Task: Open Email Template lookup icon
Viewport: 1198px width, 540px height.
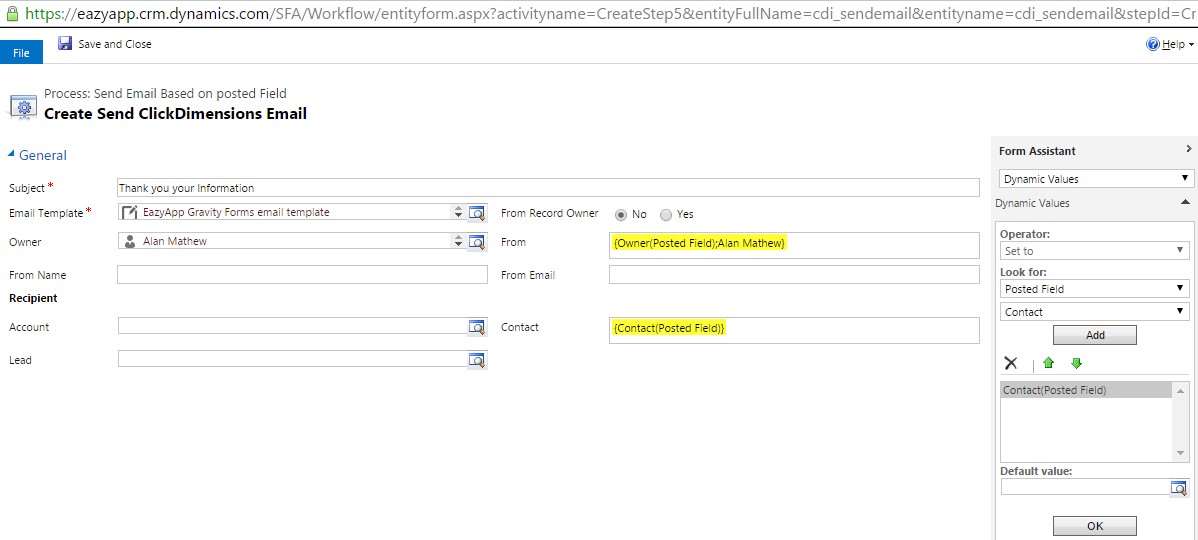Action: coord(477,212)
